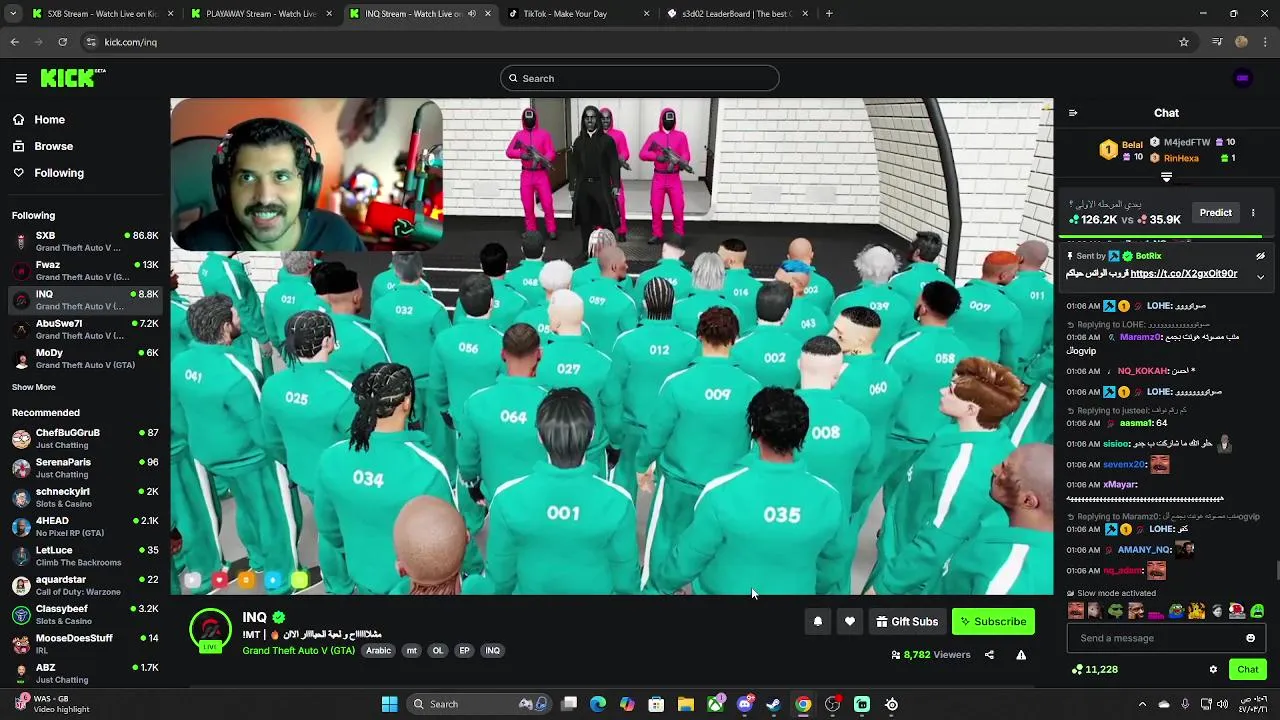The width and height of the screenshot is (1280, 720).
Task: Click the green Subscribe button
Action: pos(993,621)
